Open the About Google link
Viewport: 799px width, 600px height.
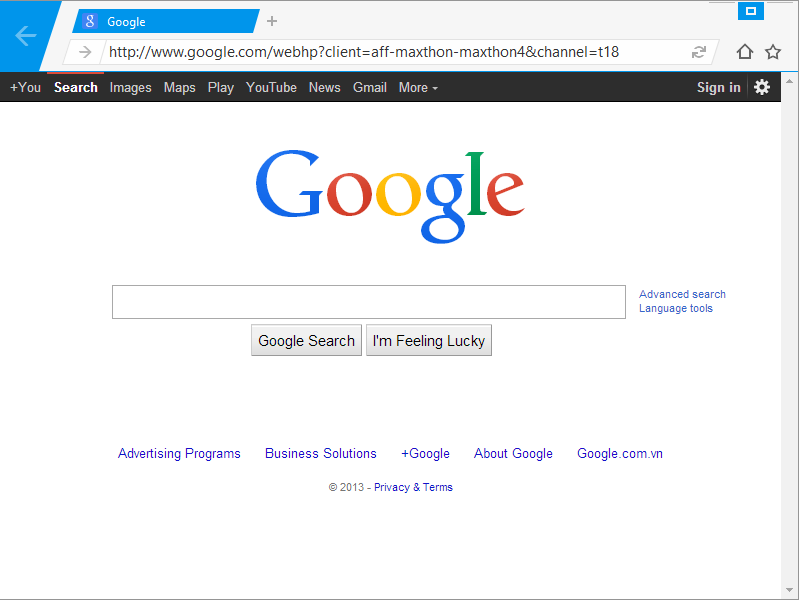click(513, 453)
